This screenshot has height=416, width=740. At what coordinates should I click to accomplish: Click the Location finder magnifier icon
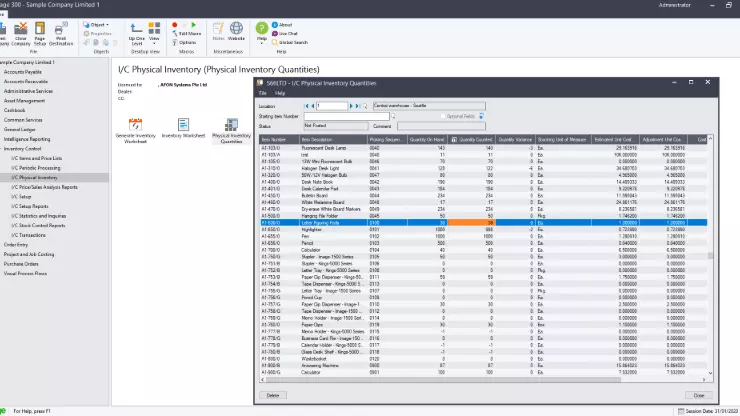tap(365, 106)
